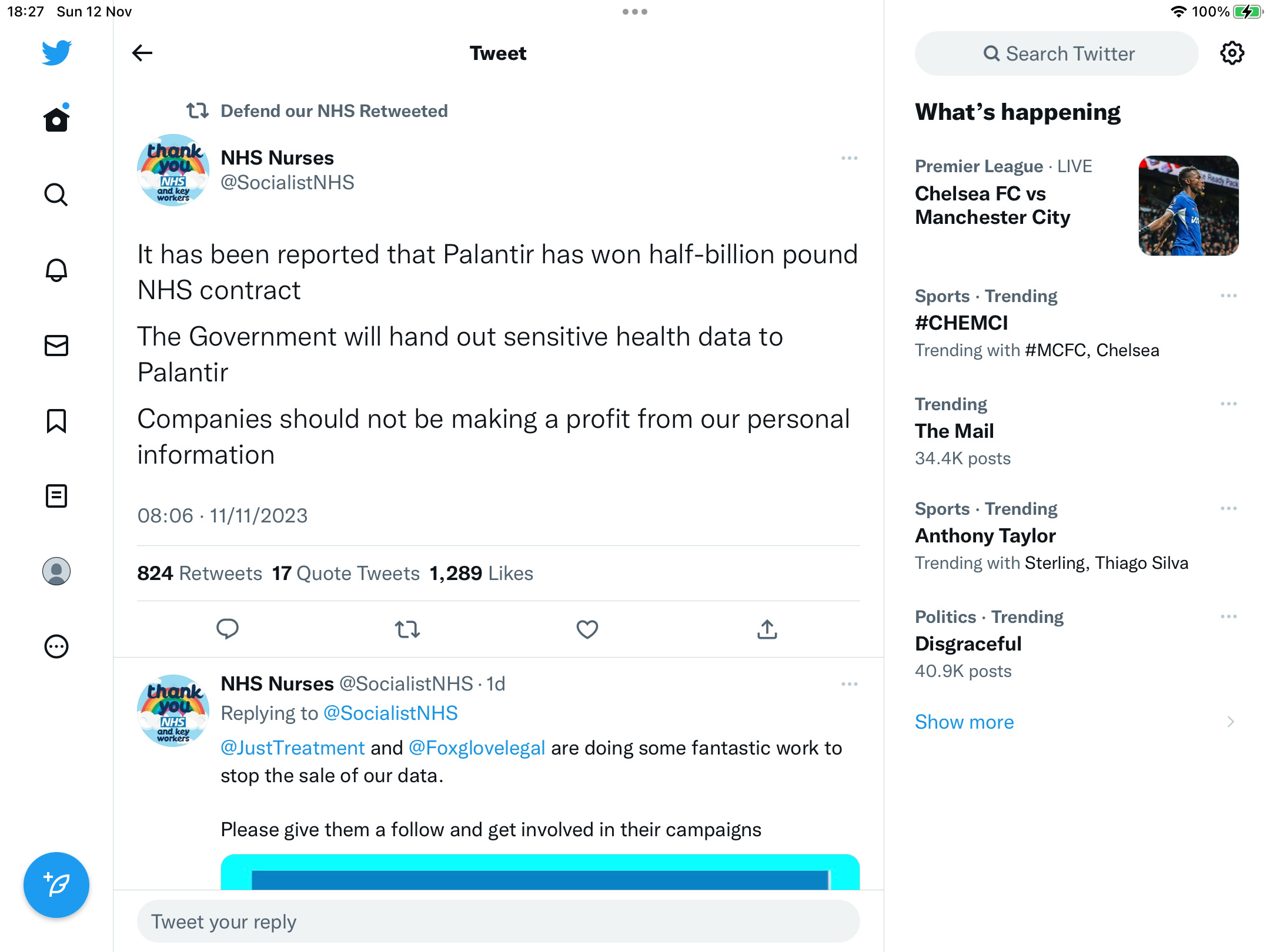Screen dimensions: 1270x952
Task: Open the Home feed icon
Action: click(56, 119)
